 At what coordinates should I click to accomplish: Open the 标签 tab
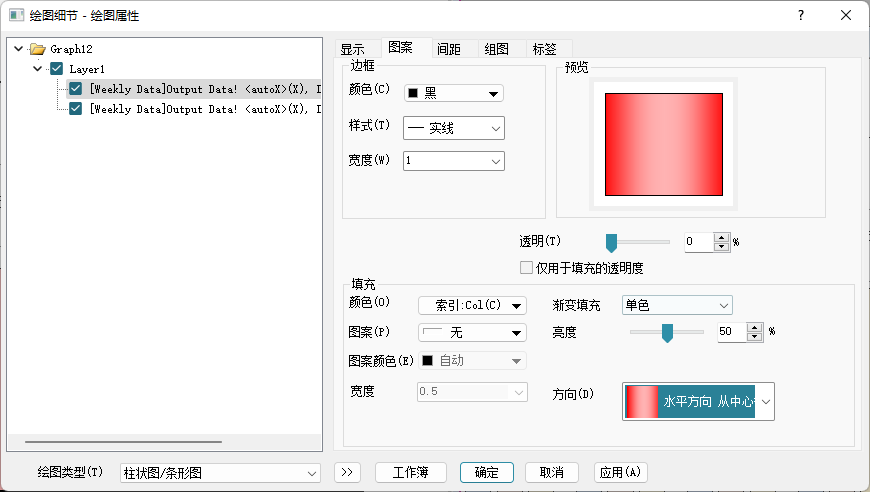(545, 49)
